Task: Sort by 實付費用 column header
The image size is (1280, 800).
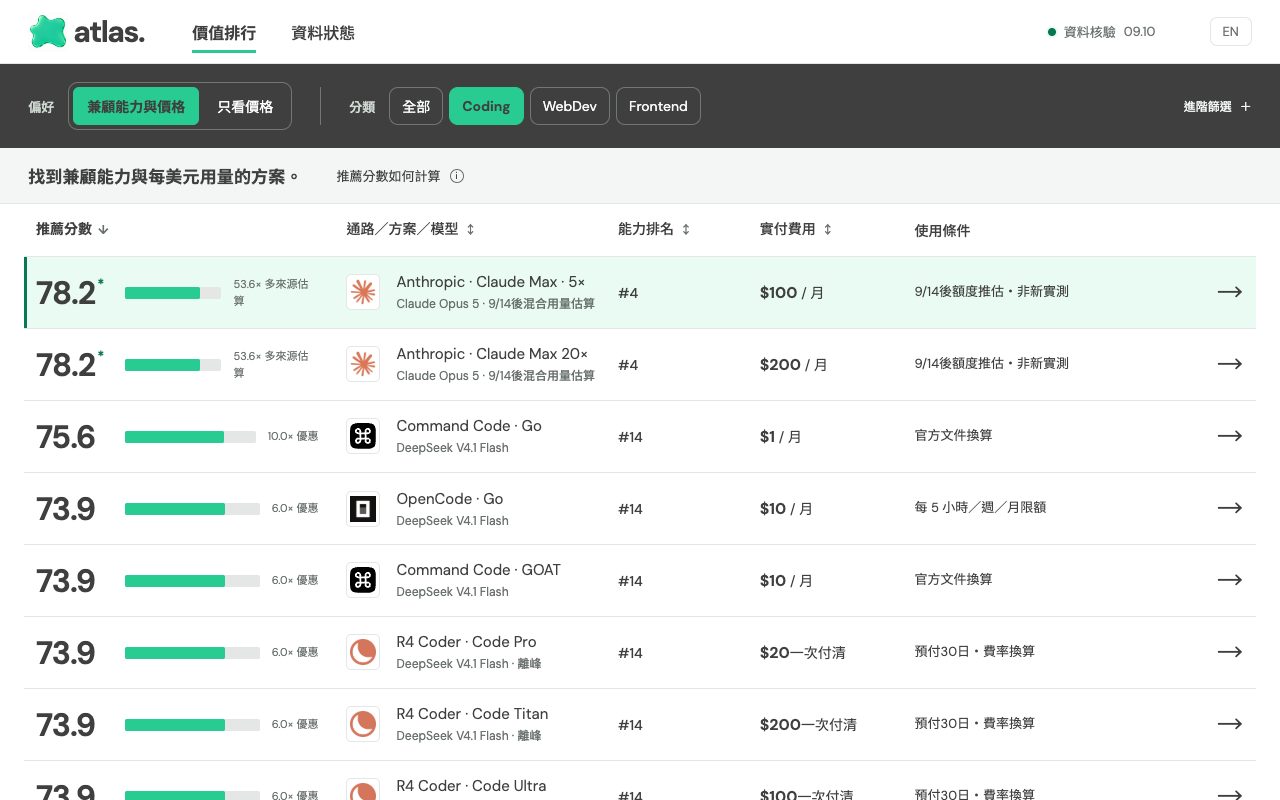Action: pyautogui.click(x=796, y=229)
